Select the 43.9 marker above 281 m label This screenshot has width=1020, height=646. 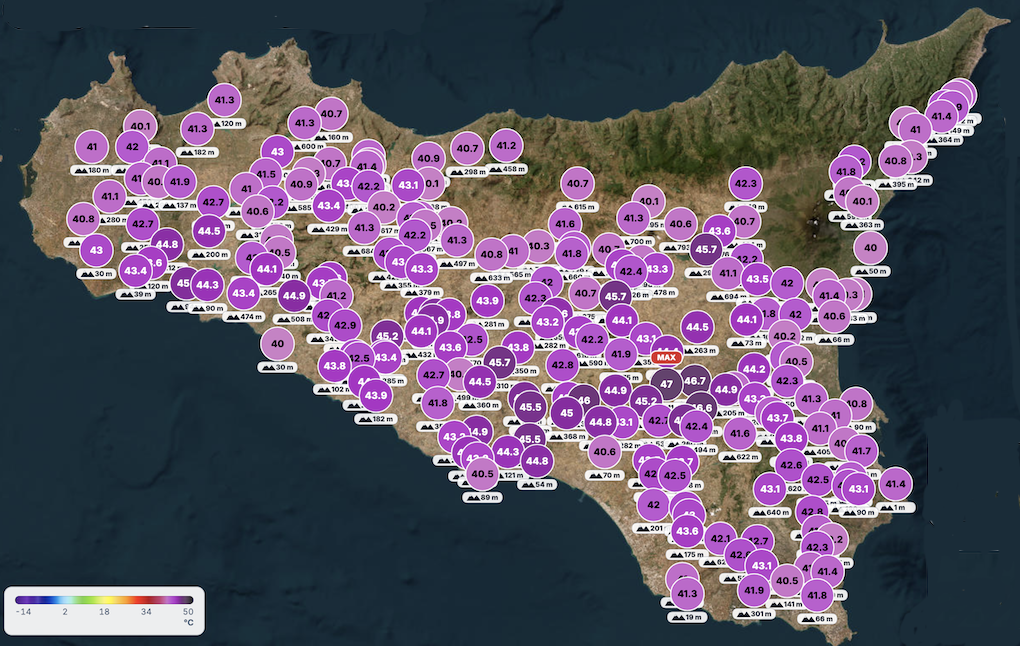[487, 301]
